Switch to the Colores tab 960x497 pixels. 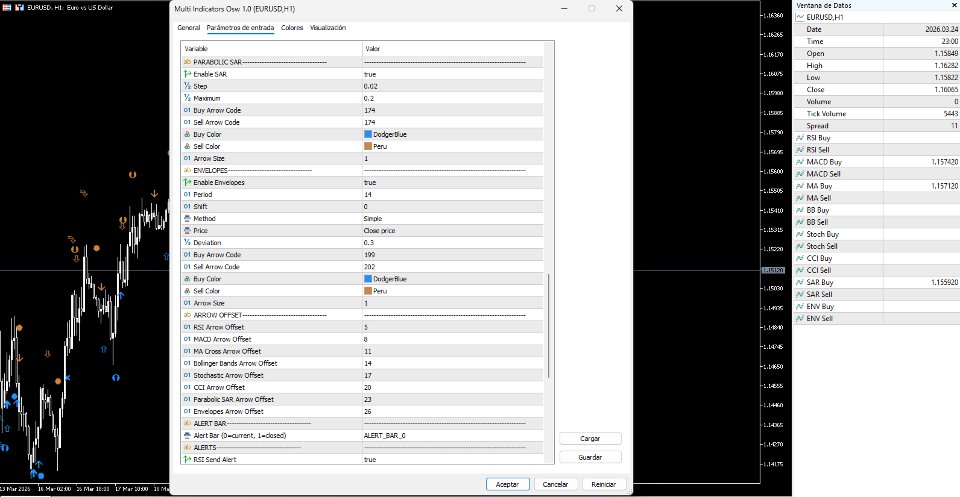(292, 28)
